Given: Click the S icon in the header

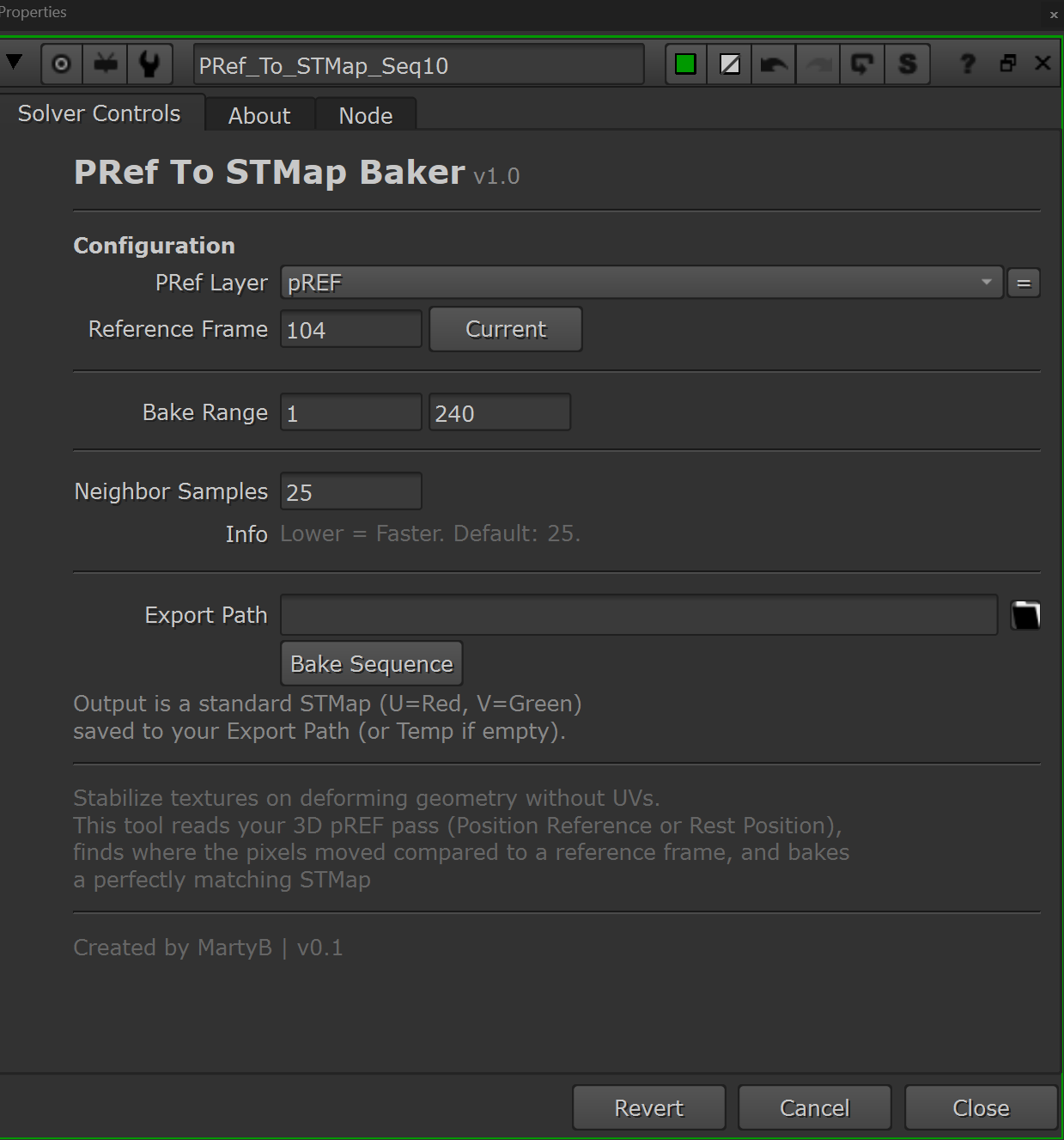Looking at the screenshot, I should pyautogui.click(x=907, y=64).
